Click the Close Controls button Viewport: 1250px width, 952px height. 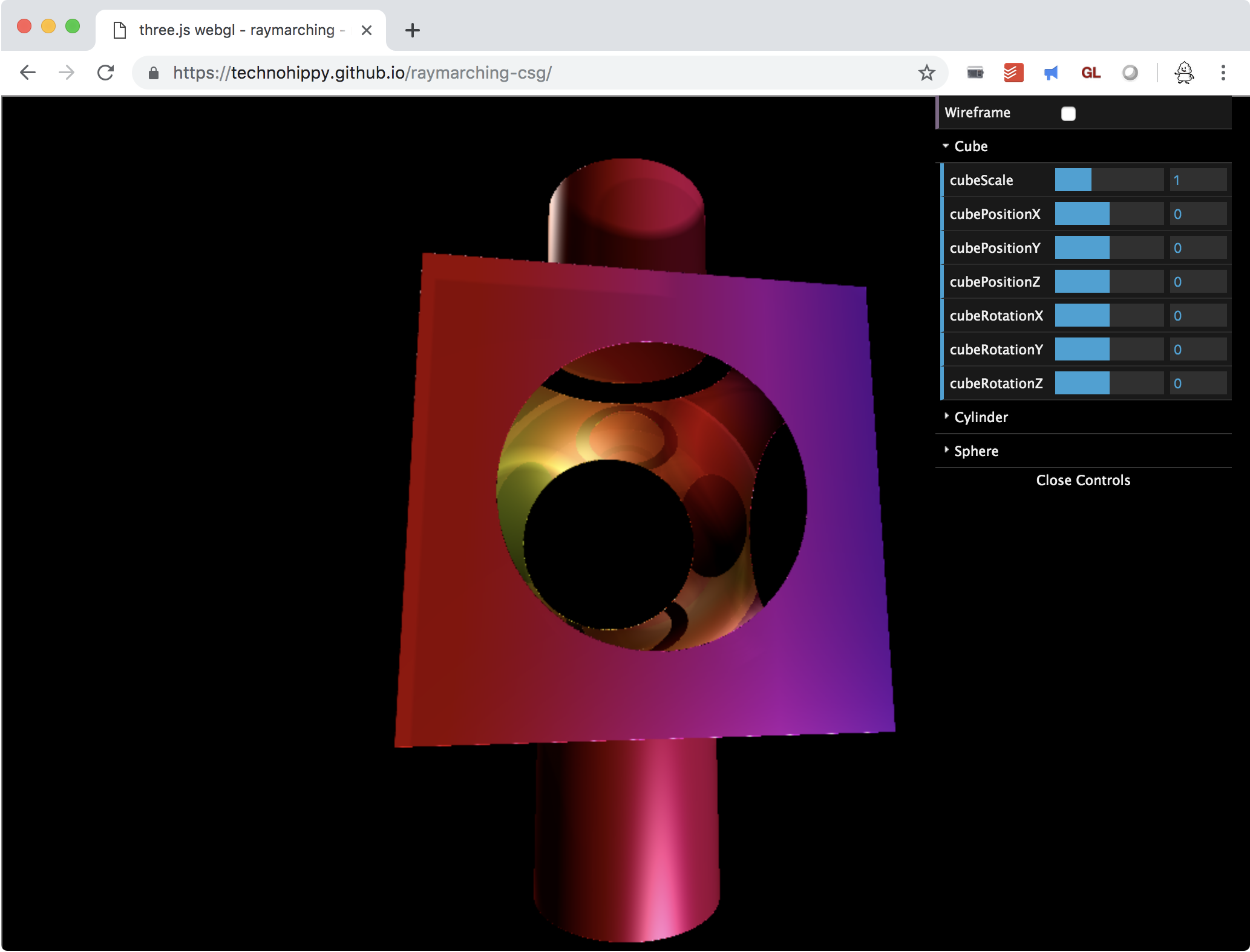pos(1082,480)
